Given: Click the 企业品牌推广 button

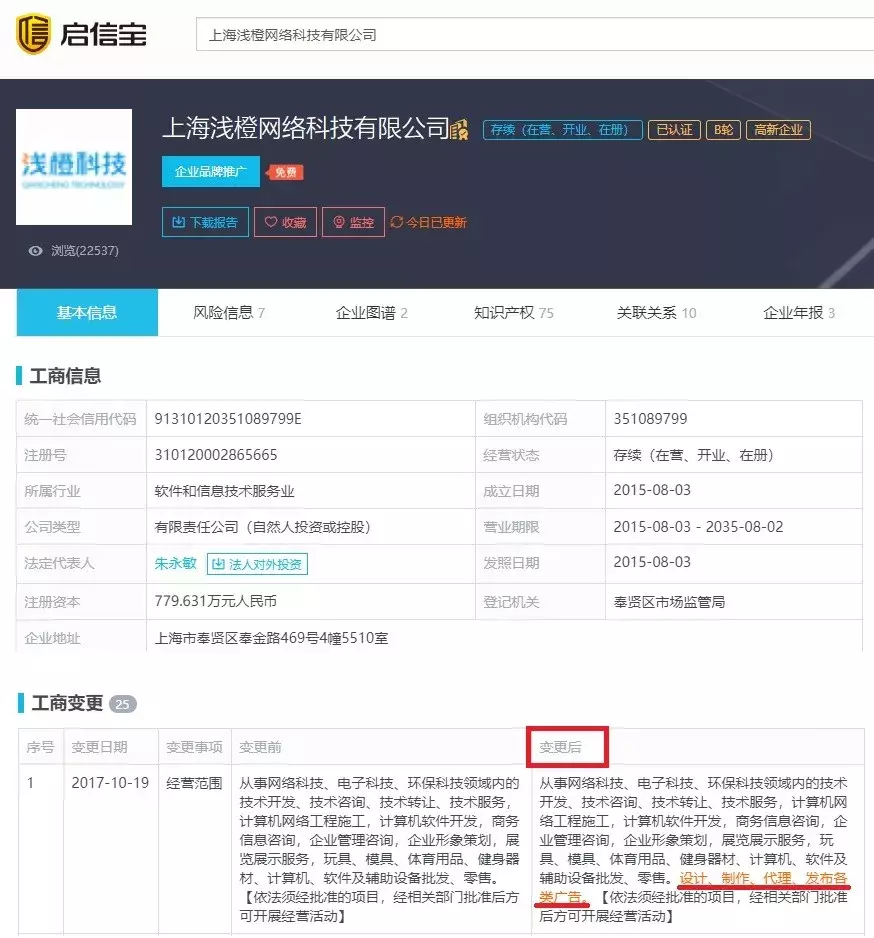Looking at the screenshot, I should tap(211, 172).
